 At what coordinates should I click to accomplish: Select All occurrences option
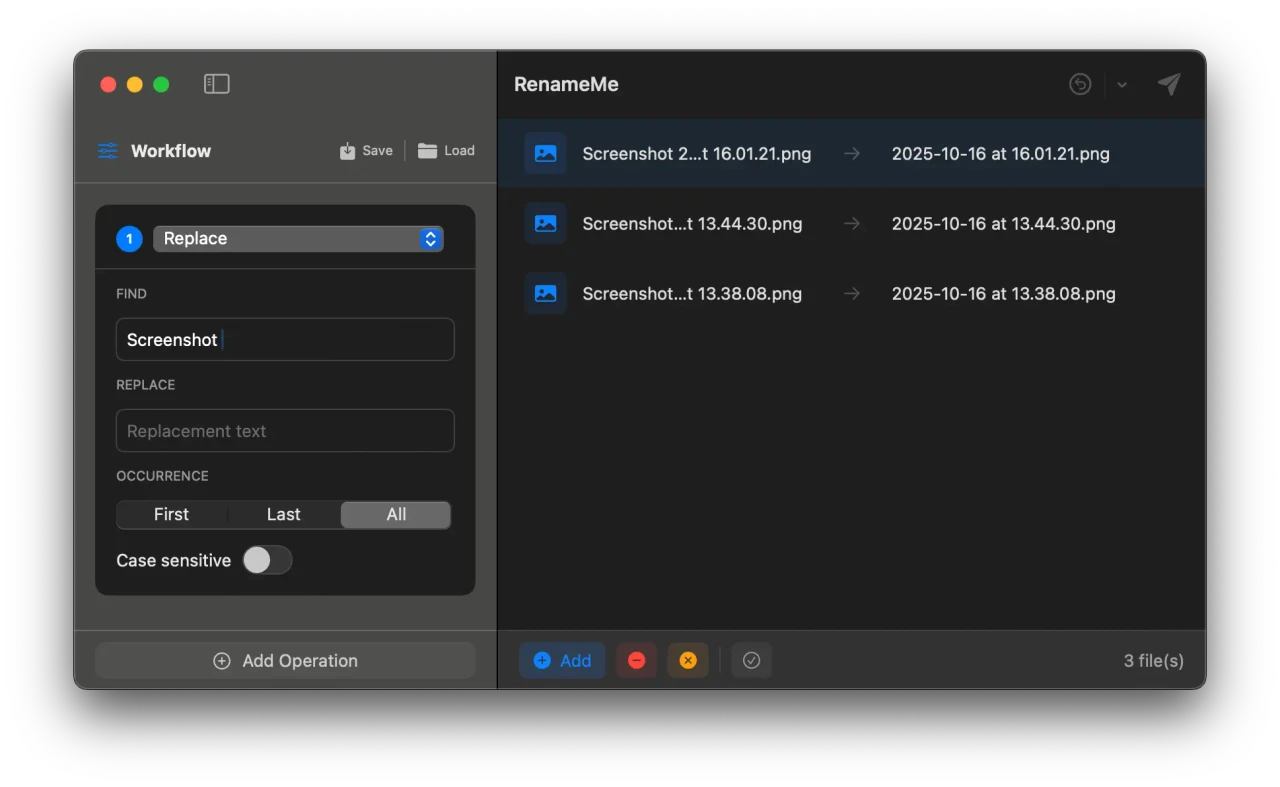point(396,514)
